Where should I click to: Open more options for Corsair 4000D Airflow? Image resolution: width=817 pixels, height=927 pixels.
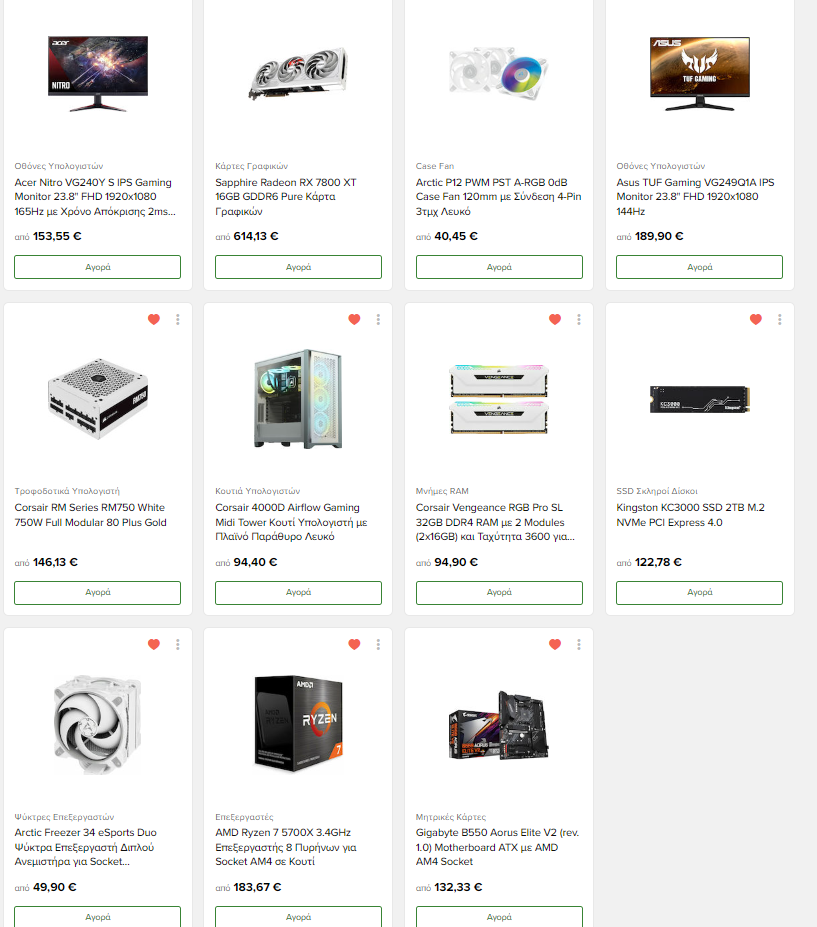pos(378,319)
